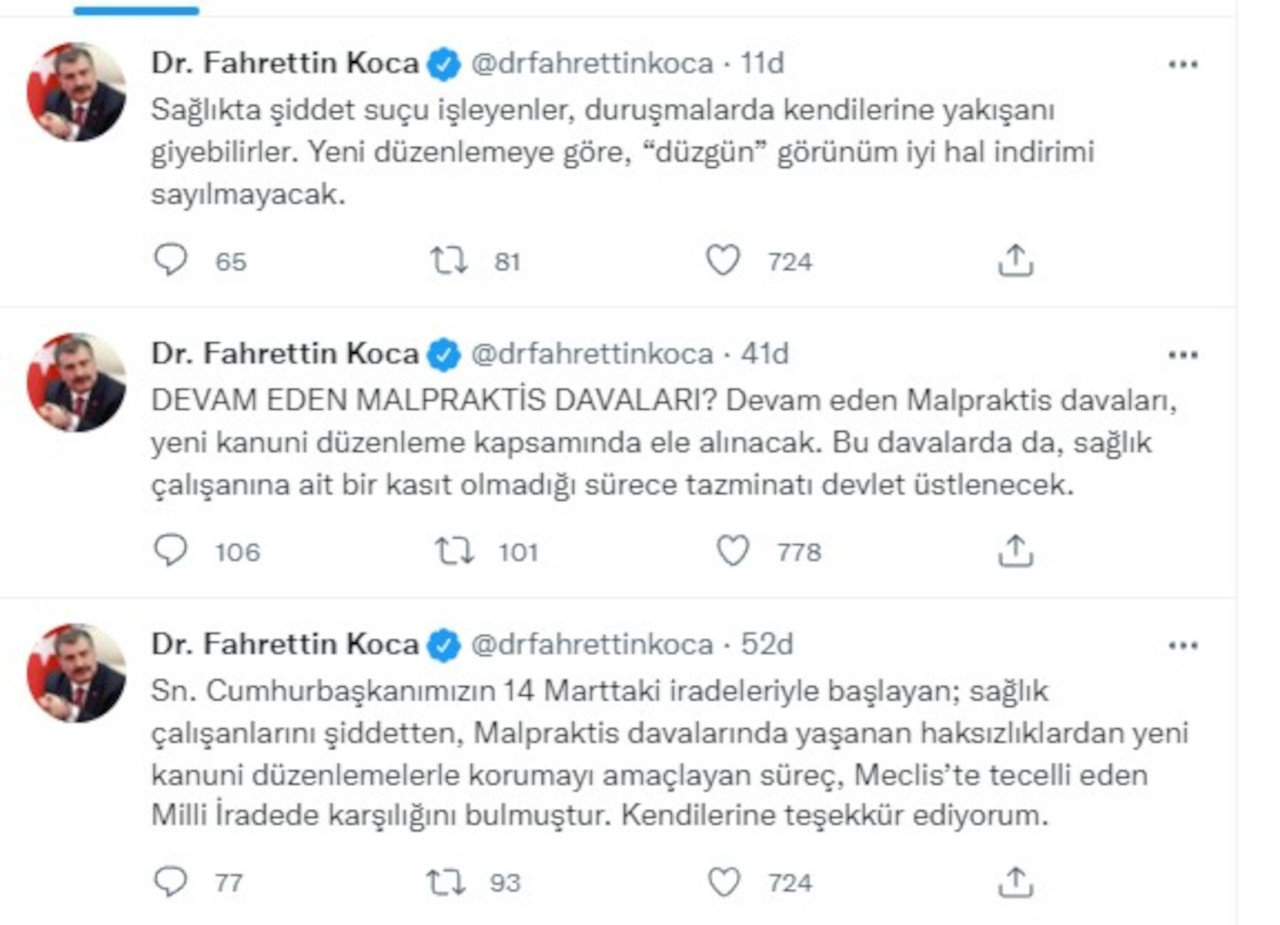Retweet the tweet with 101 retweets
This screenshot has width=1280, height=925.
point(454,551)
